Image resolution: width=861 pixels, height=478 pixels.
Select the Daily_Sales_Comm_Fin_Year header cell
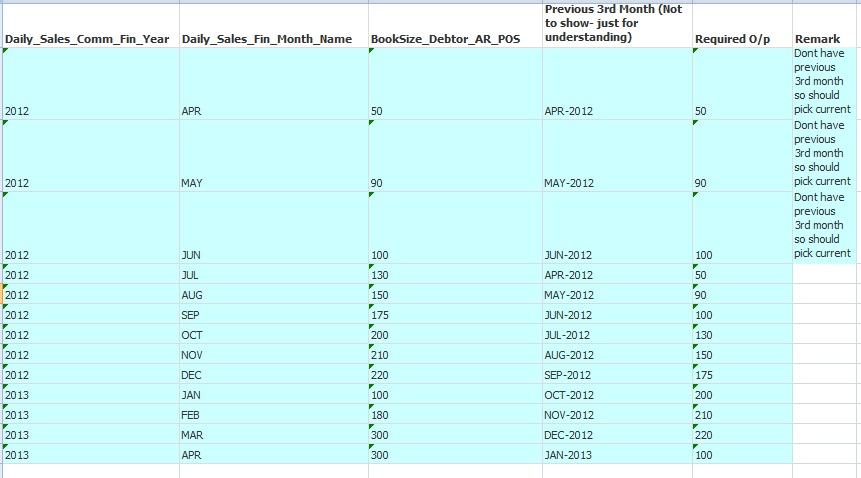point(91,26)
